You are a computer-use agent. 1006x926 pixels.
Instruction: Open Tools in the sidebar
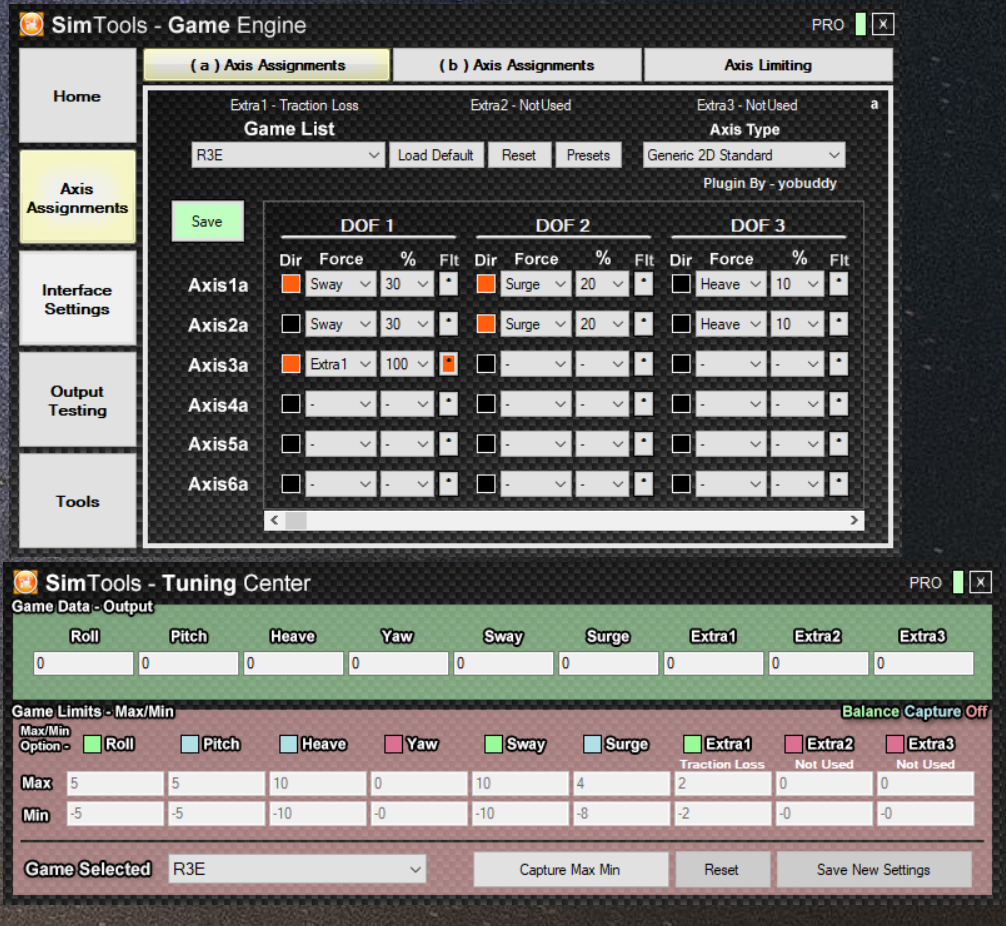coord(77,501)
